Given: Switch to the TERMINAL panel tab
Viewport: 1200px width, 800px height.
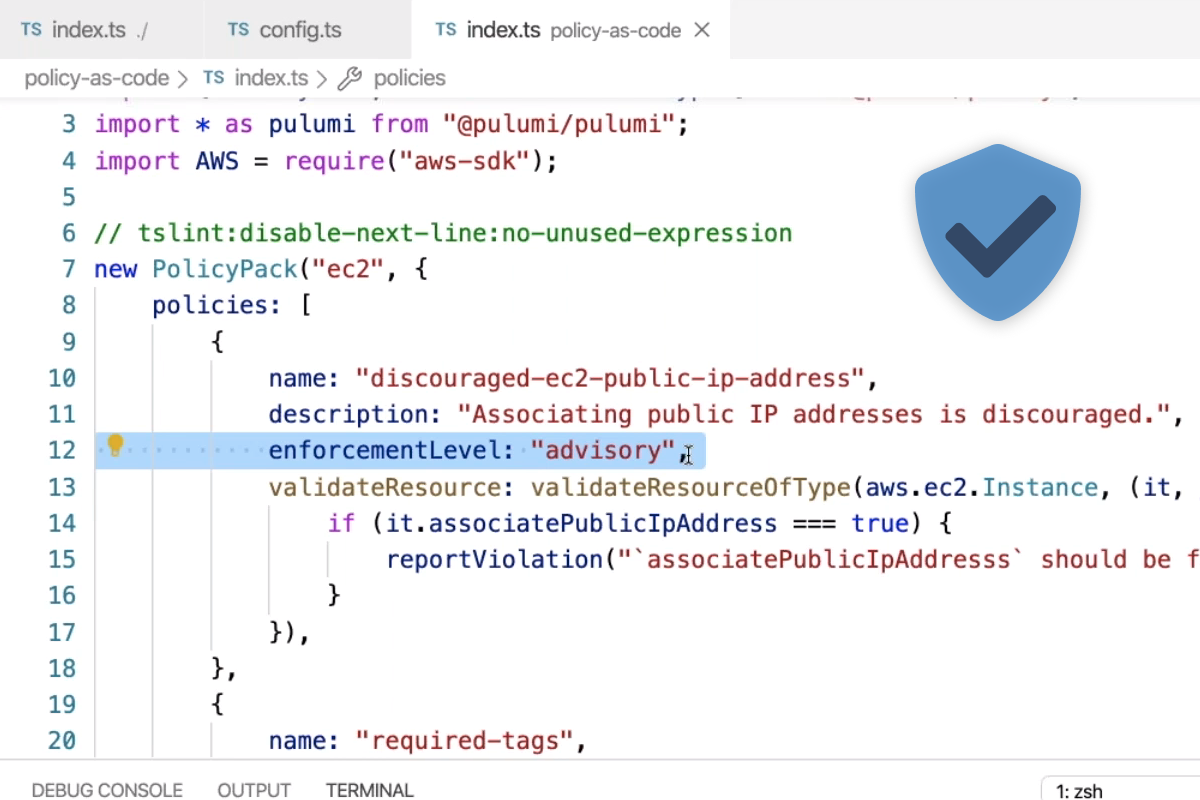Looking at the screenshot, I should [369, 790].
